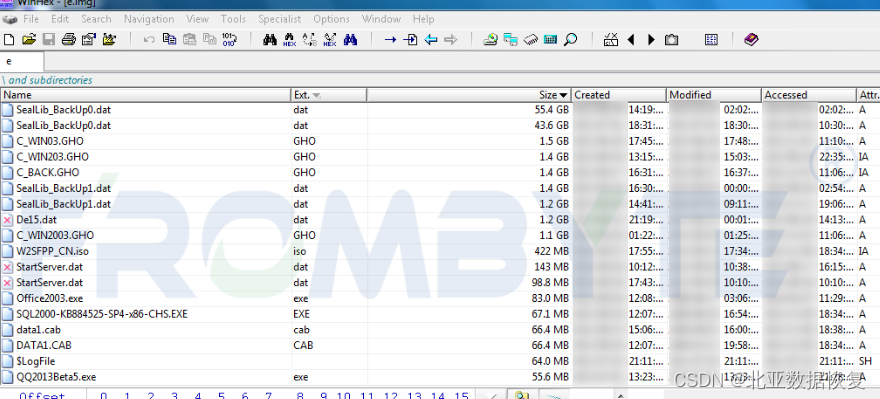Screen dimensions: 880x399
Task: Open the Tools menu
Action: coord(233,19)
